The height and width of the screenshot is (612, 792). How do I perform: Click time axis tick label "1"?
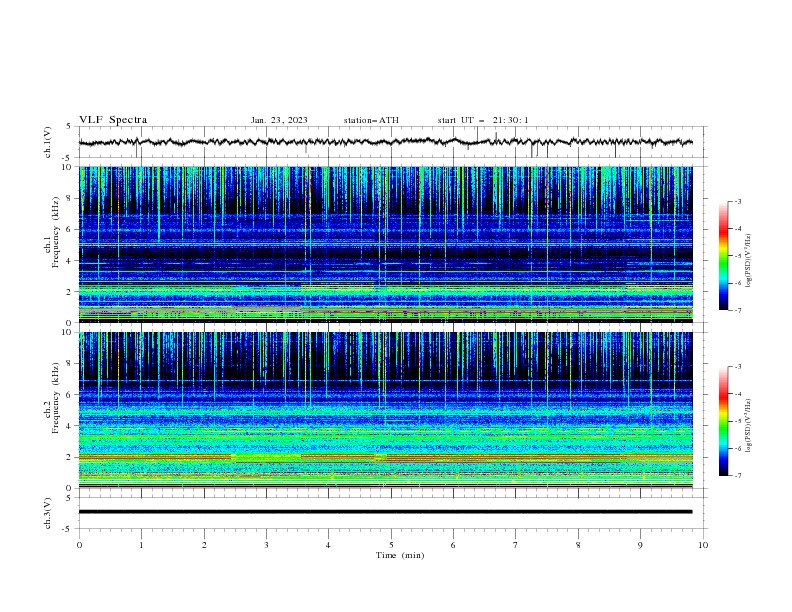coord(141,545)
